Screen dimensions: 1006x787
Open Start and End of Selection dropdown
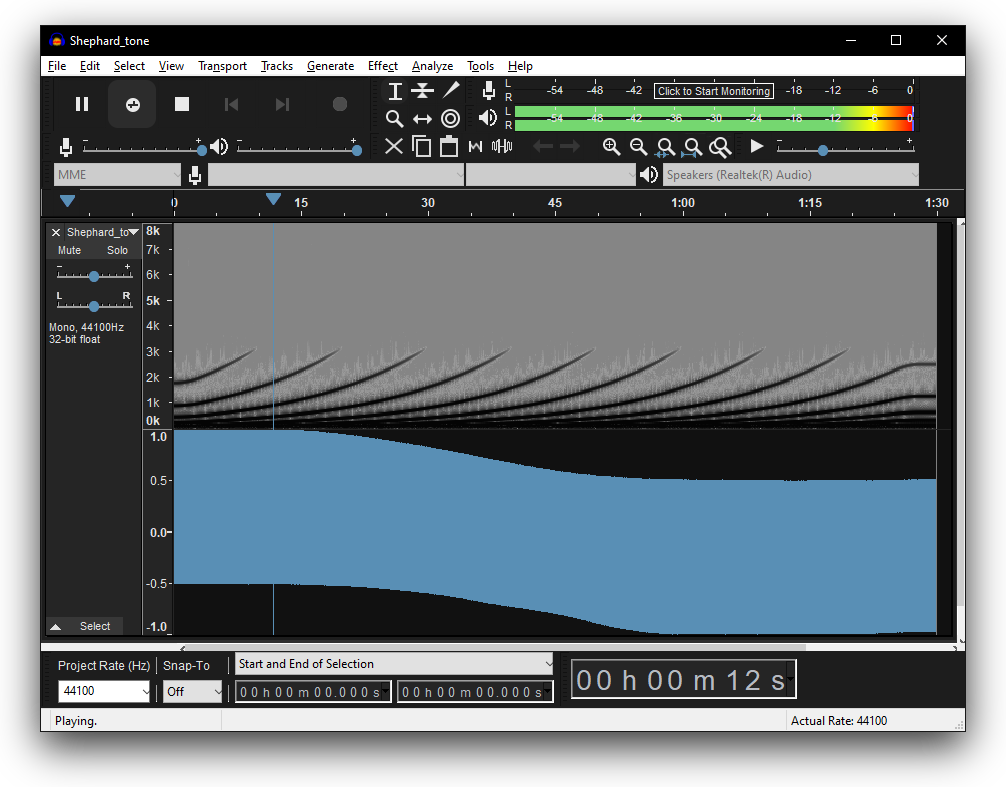(x=394, y=664)
